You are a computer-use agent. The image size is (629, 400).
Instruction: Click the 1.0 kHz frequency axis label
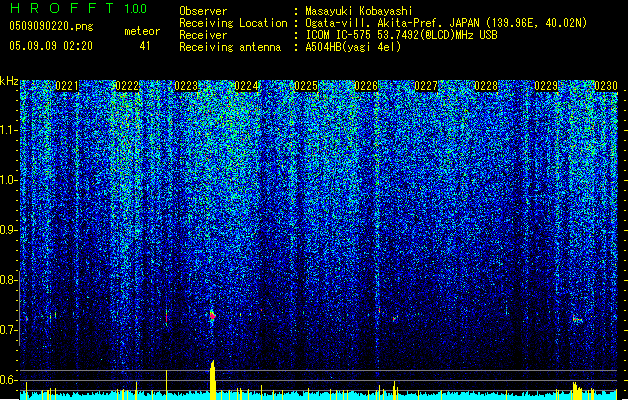[9, 180]
